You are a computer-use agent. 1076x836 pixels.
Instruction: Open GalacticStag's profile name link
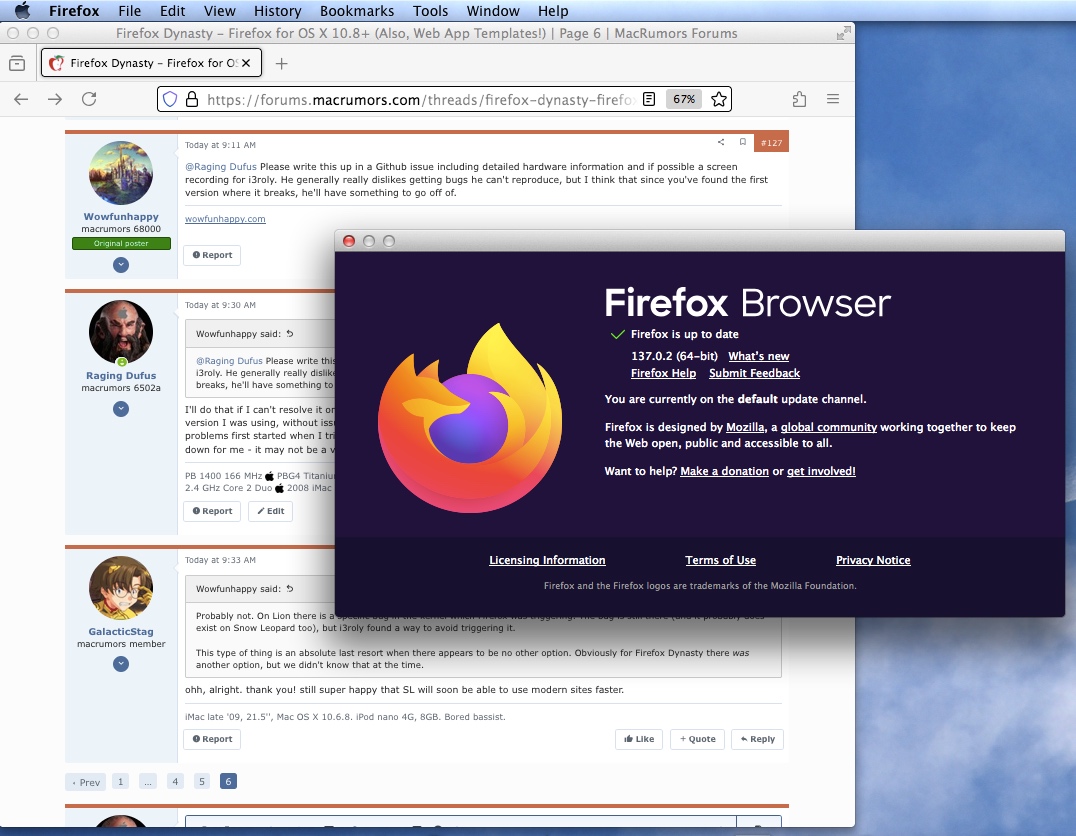(121, 631)
